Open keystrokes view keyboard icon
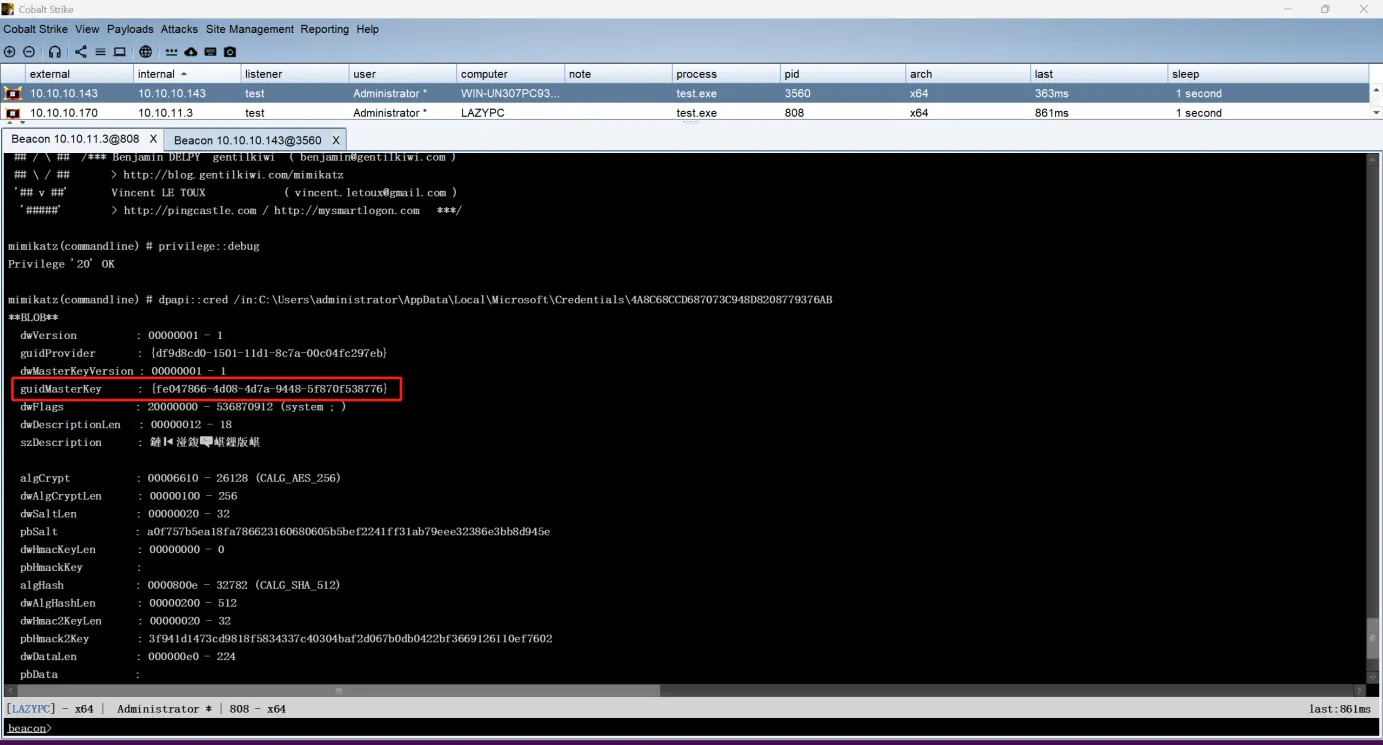 pos(211,52)
